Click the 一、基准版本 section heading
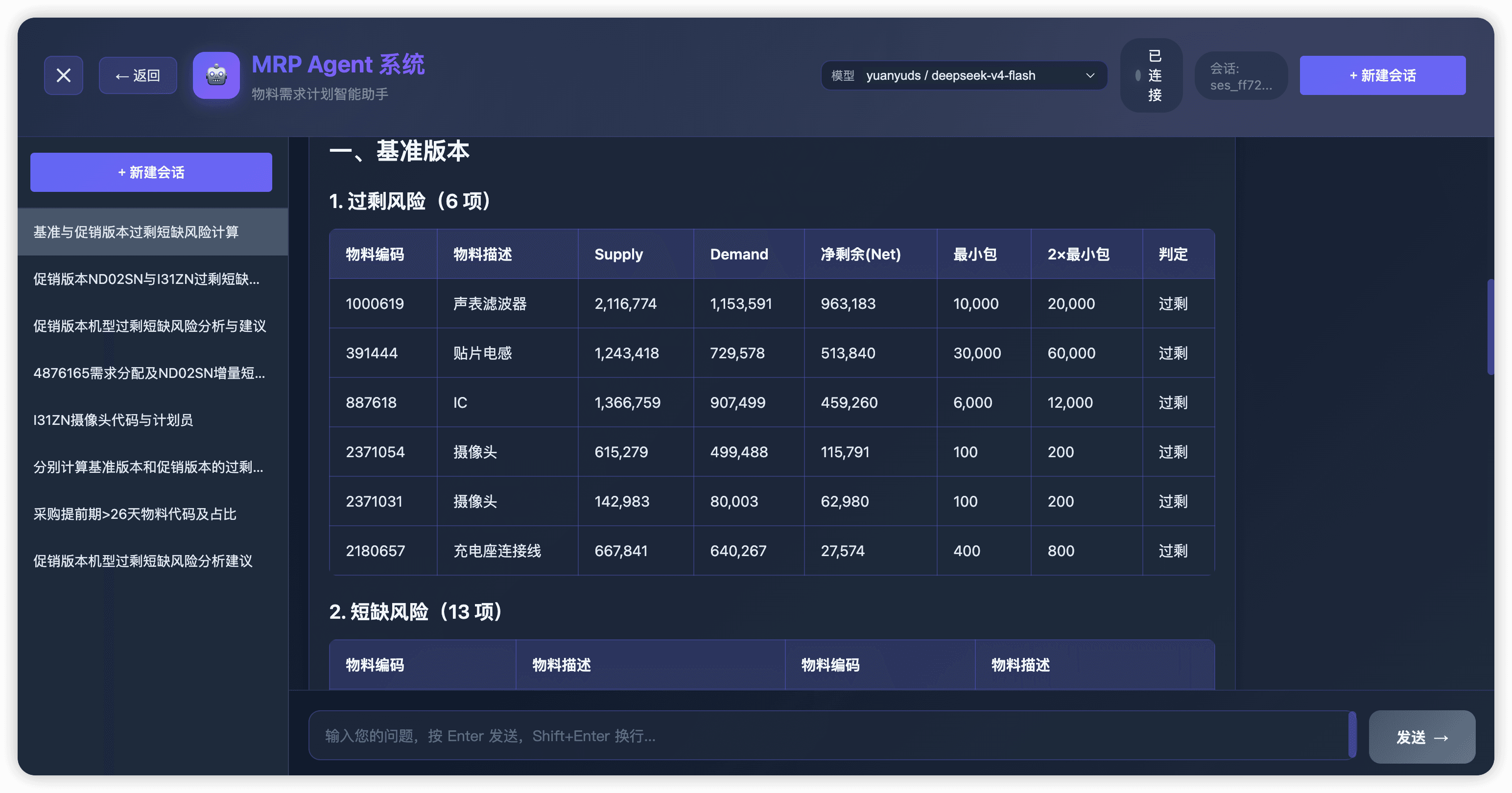The height and width of the screenshot is (793, 1512). [399, 151]
